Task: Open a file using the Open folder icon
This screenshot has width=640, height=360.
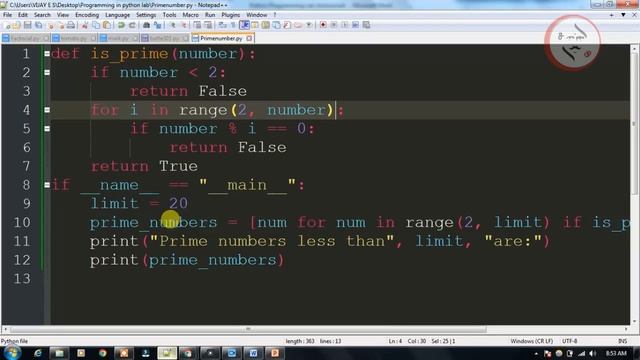Action: tap(16, 25)
